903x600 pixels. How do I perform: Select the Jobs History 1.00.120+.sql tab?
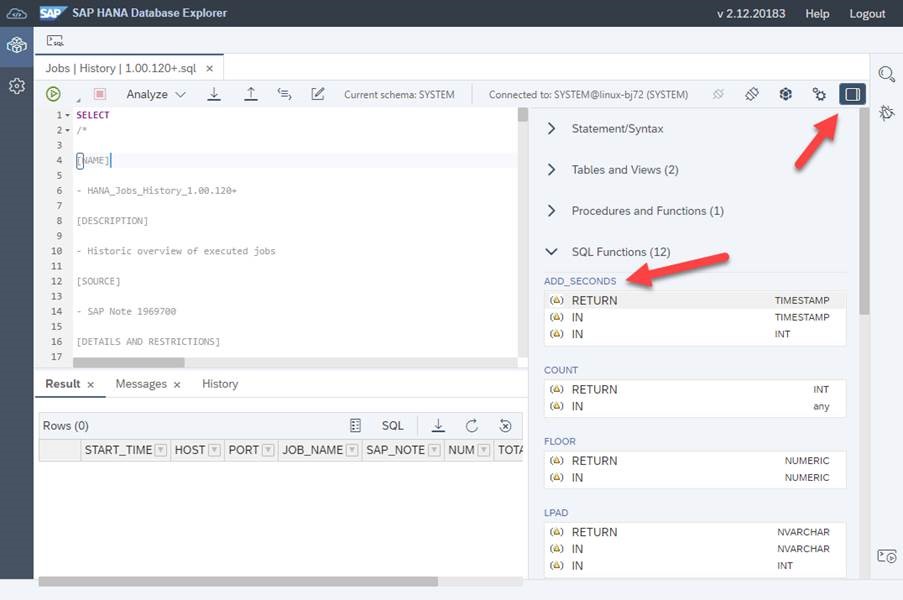click(121, 68)
